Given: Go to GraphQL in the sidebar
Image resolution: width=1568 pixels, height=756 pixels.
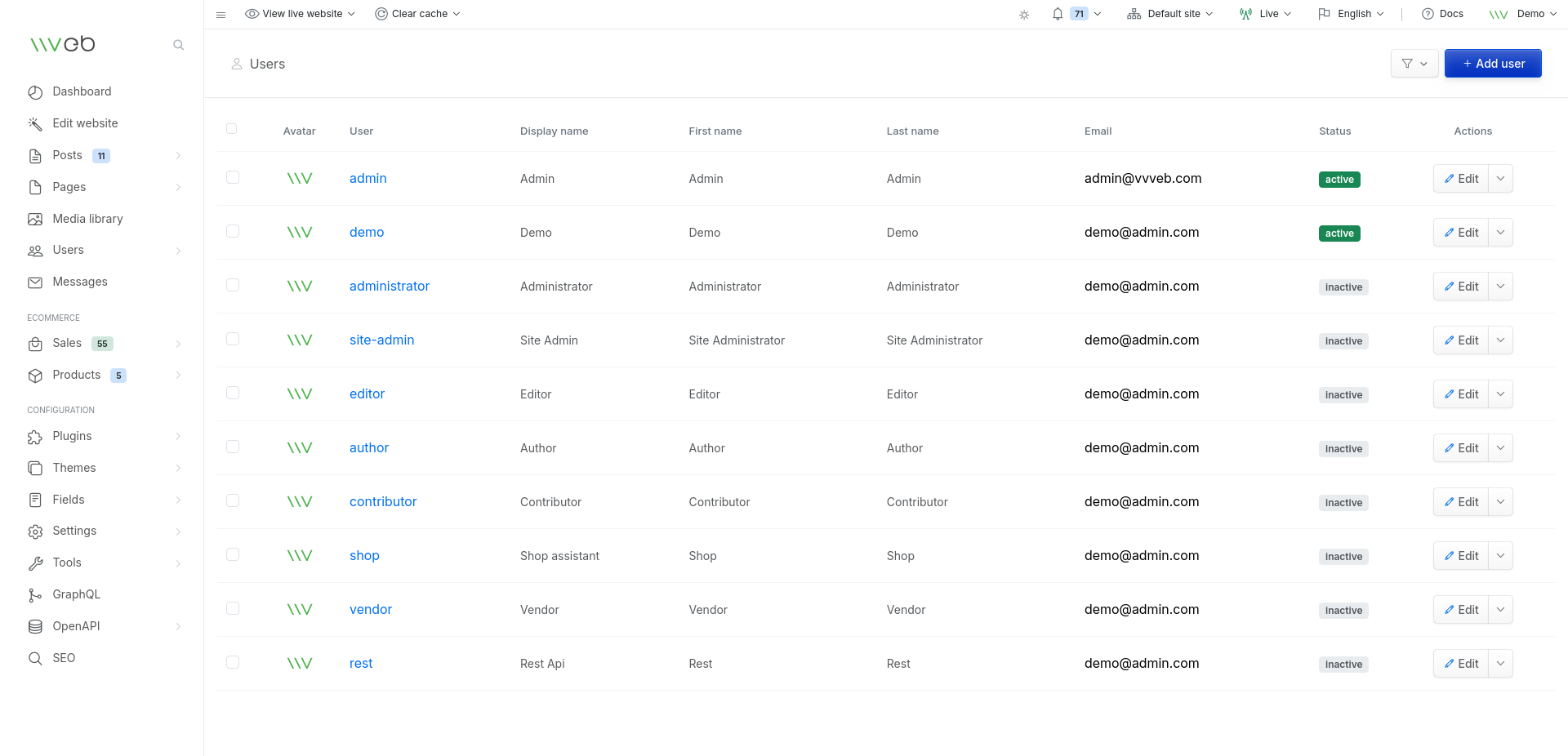Looking at the screenshot, I should [x=76, y=594].
